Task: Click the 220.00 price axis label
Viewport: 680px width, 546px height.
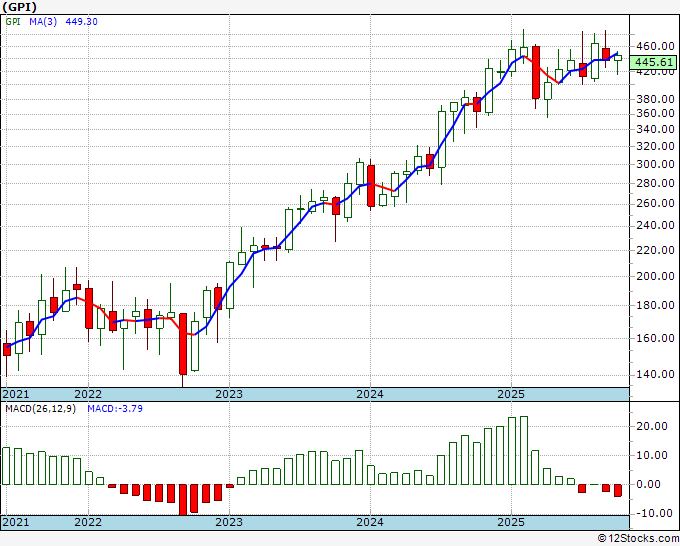Action: [x=655, y=250]
